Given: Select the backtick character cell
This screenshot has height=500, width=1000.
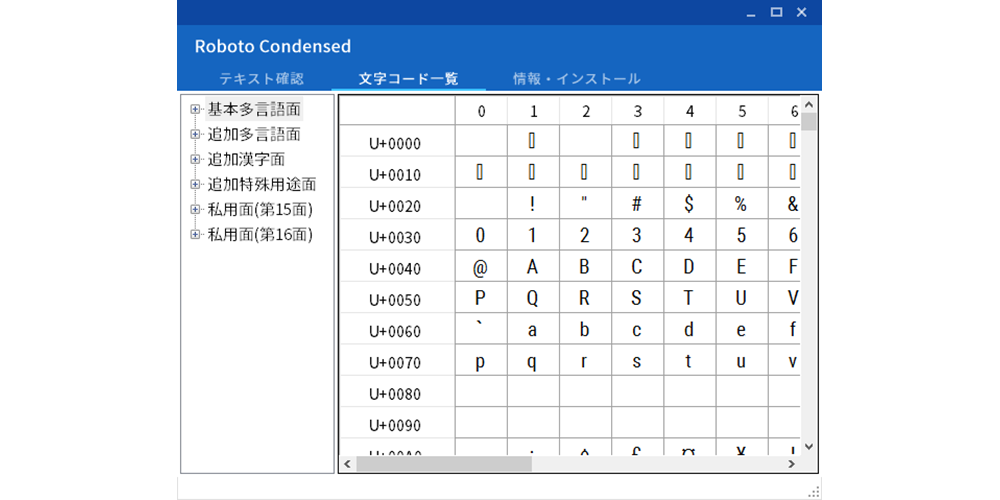Looking at the screenshot, I should 482,329.
